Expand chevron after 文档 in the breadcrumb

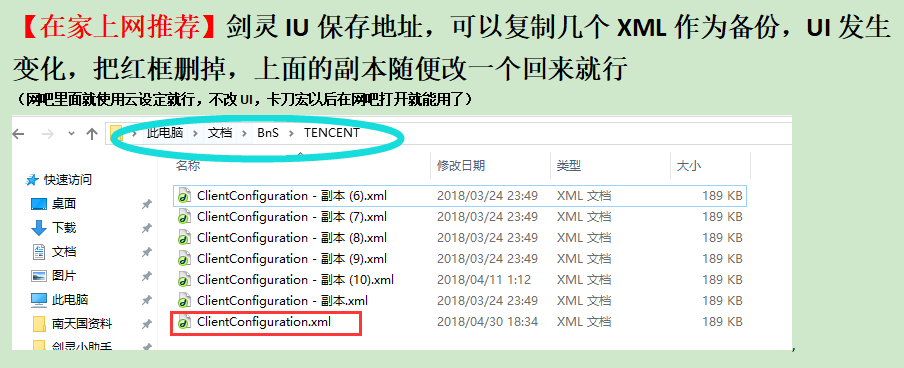pyautogui.click(x=244, y=134)
